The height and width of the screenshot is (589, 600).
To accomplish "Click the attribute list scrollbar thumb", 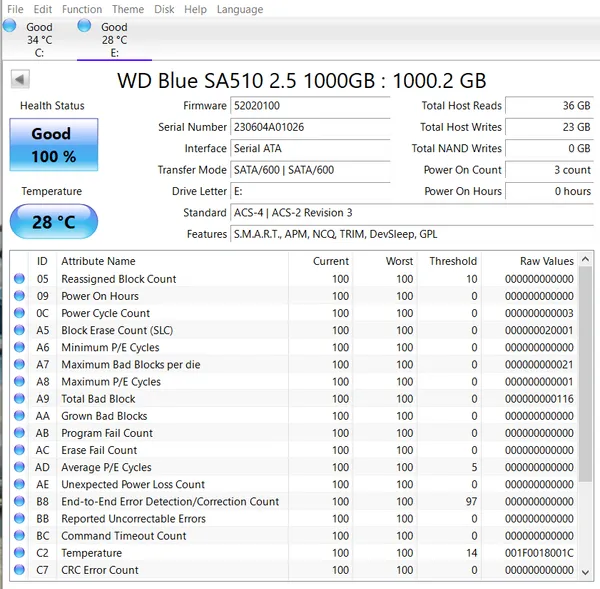I will 585,374.
